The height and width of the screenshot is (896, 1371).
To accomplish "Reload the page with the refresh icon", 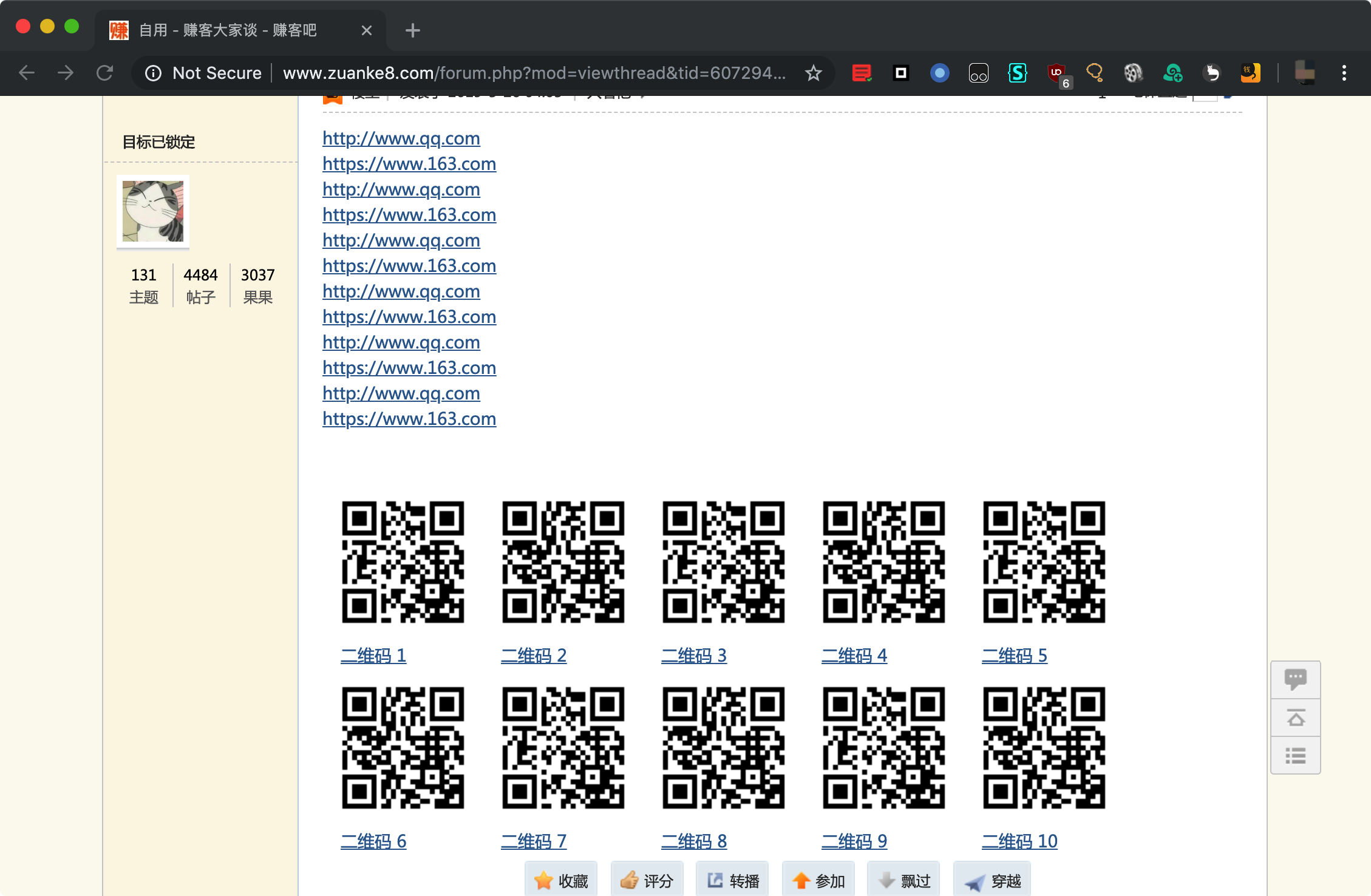I will click(x=104, y=73).
